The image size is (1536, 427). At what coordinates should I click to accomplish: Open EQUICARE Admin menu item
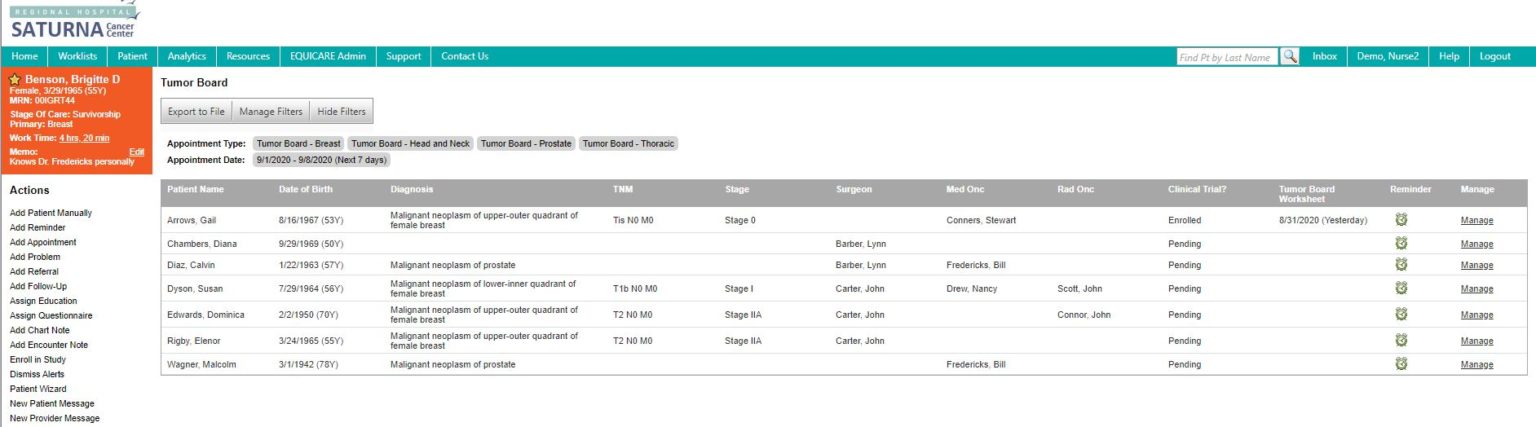(x=327, y=57)
